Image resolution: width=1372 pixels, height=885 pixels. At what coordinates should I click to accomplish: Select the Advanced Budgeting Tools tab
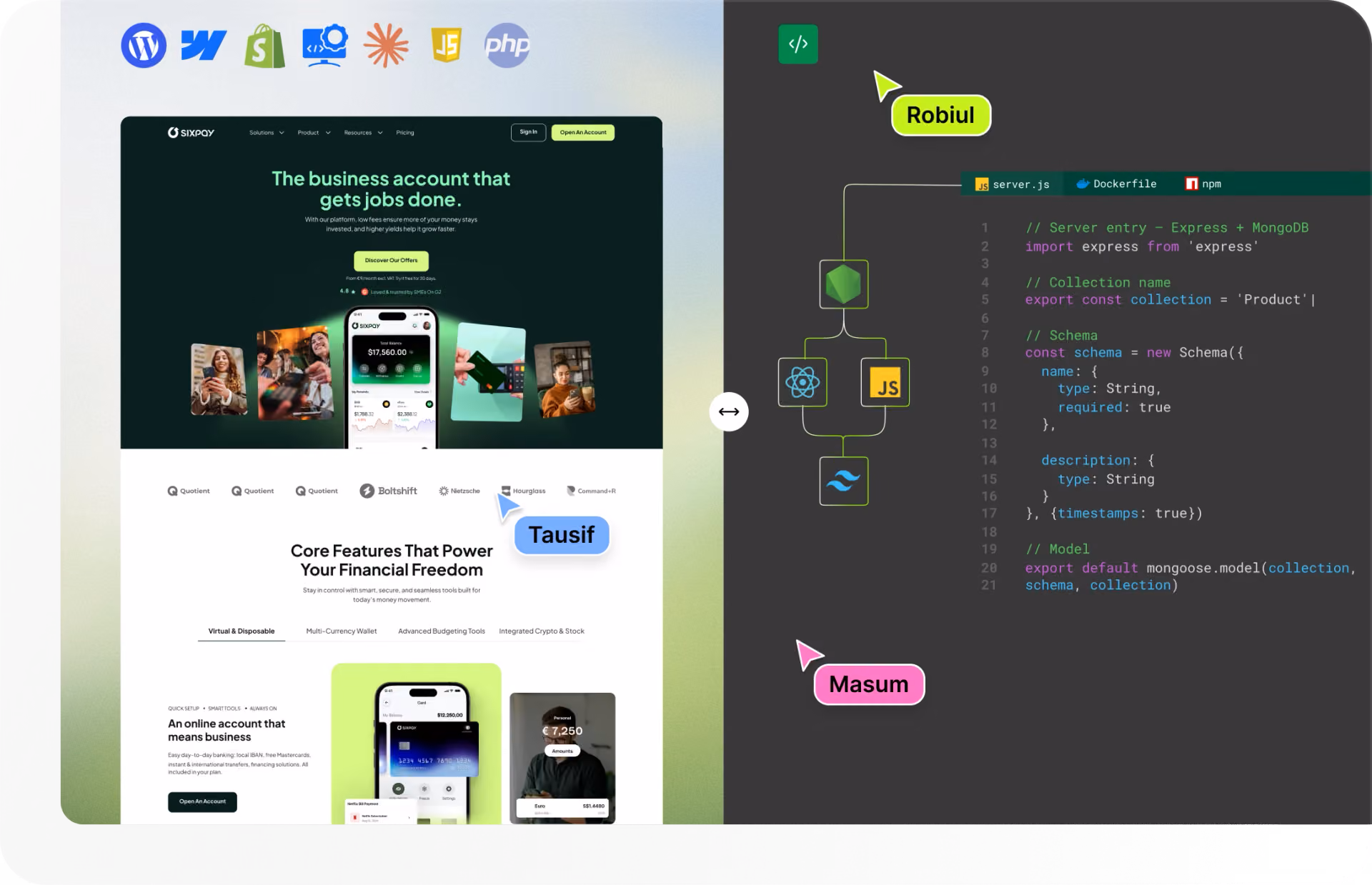(x=442, y=631)
